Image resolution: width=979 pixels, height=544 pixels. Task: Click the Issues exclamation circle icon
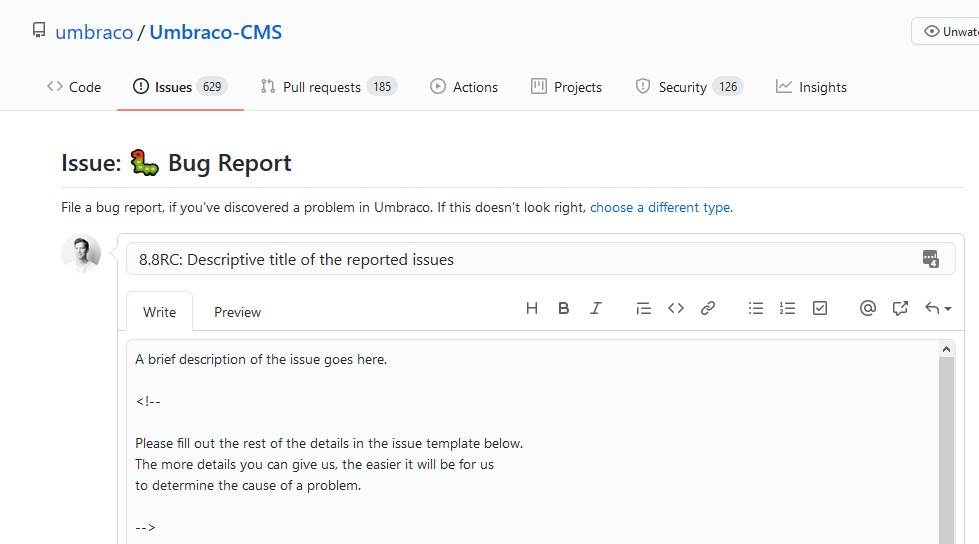point(141,86)
